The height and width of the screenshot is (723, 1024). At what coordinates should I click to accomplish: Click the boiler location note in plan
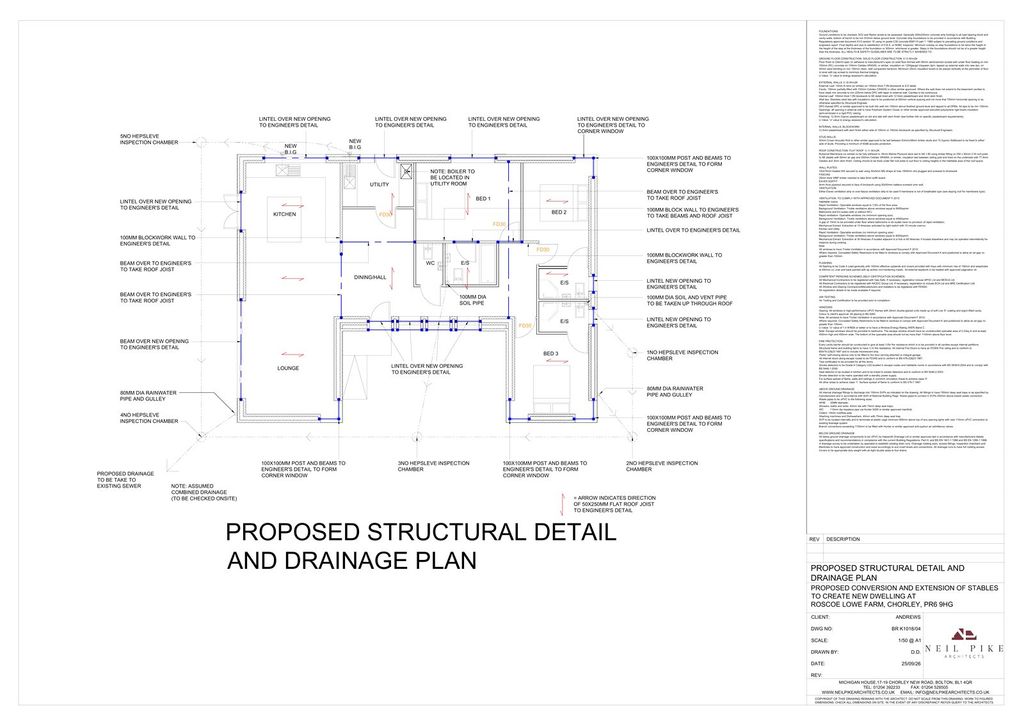(453, 178)
